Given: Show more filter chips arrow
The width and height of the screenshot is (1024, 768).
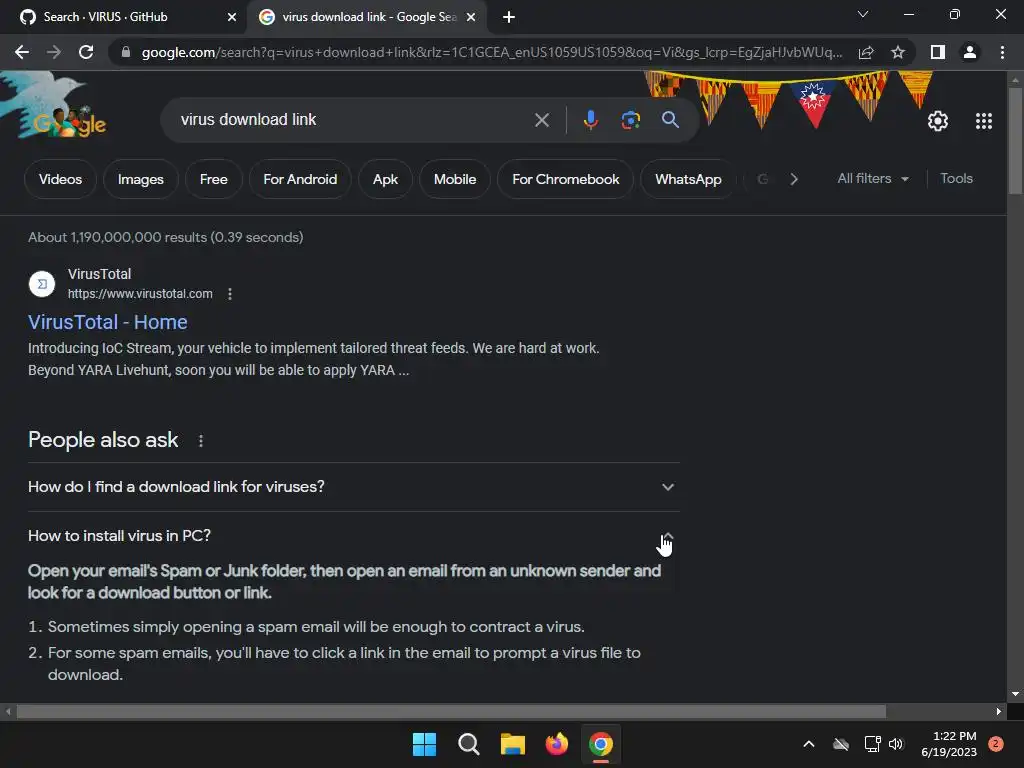Looking at the screenshot, I should (793, 179).
